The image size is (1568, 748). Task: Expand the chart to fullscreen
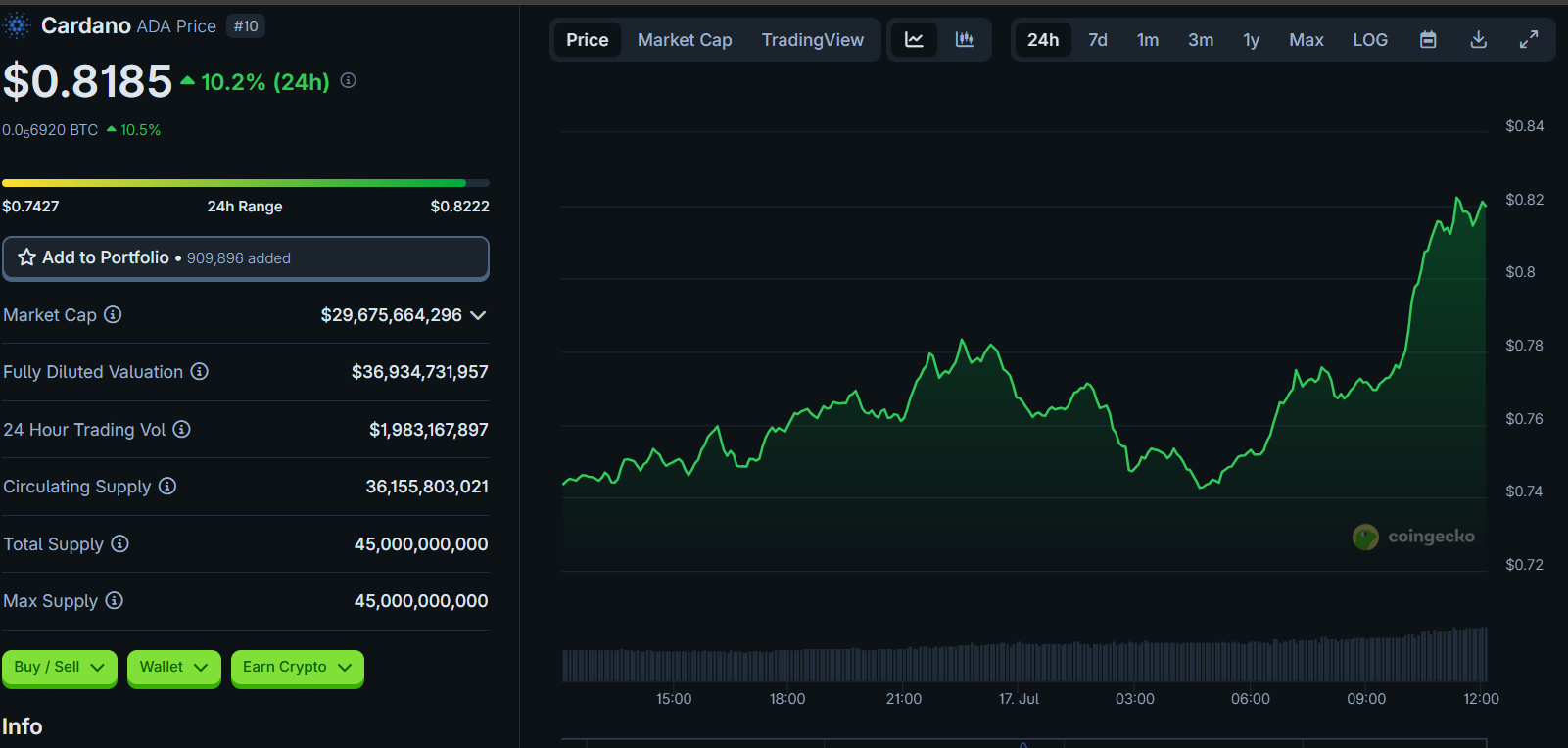1529,40
